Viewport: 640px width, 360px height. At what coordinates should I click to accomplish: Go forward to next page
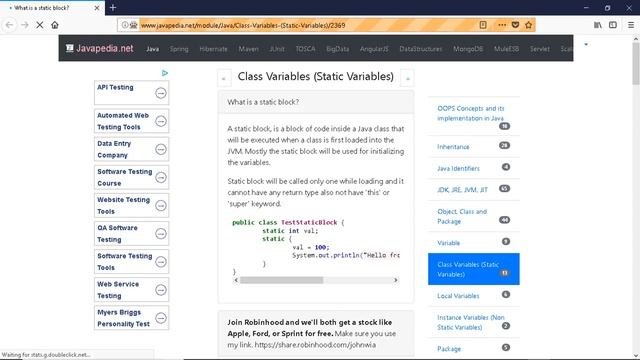24,25
